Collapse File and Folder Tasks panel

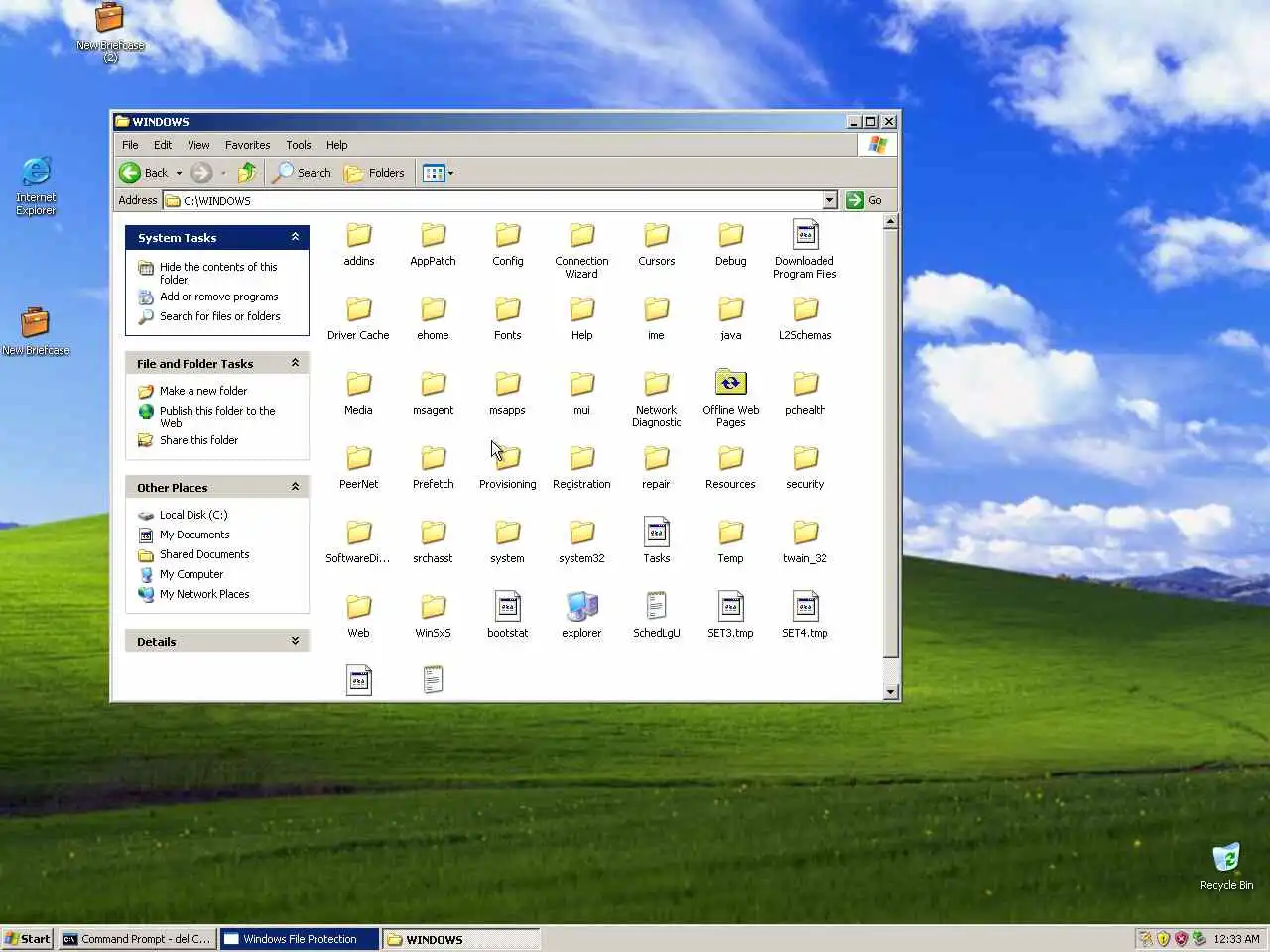[295, 363]
